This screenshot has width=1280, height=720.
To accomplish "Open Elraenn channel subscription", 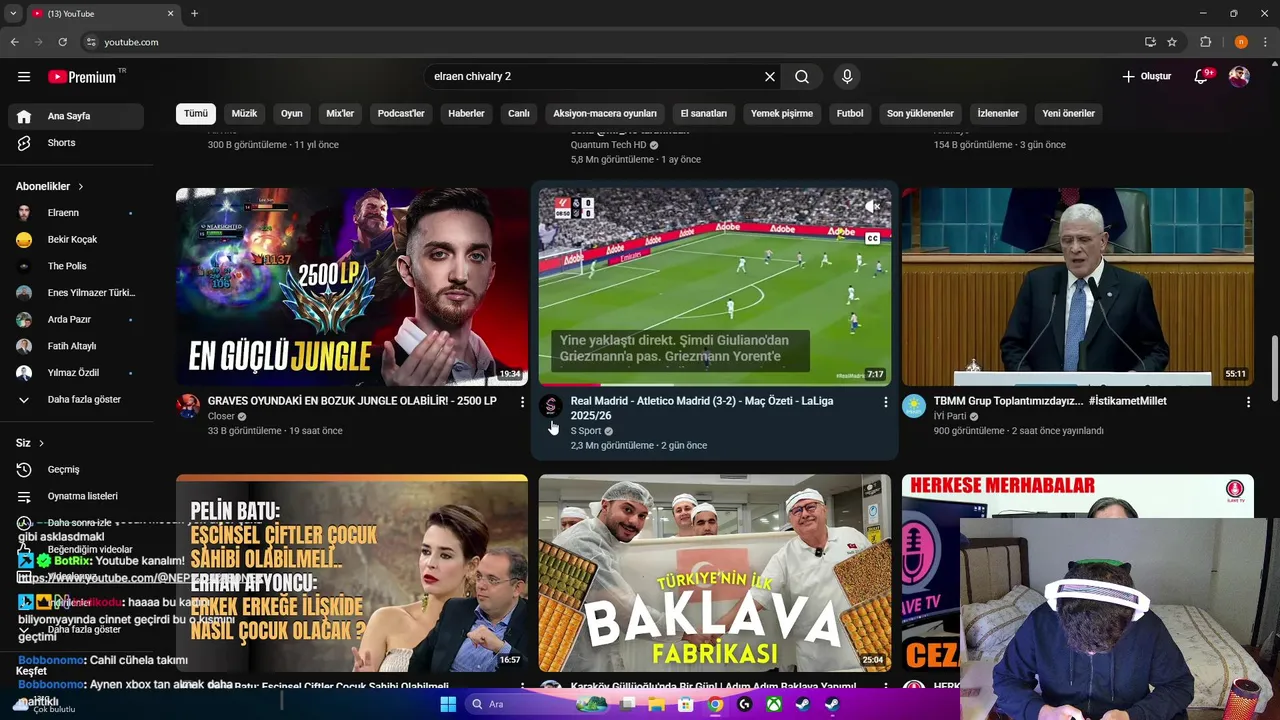I will tap(76, 213).
